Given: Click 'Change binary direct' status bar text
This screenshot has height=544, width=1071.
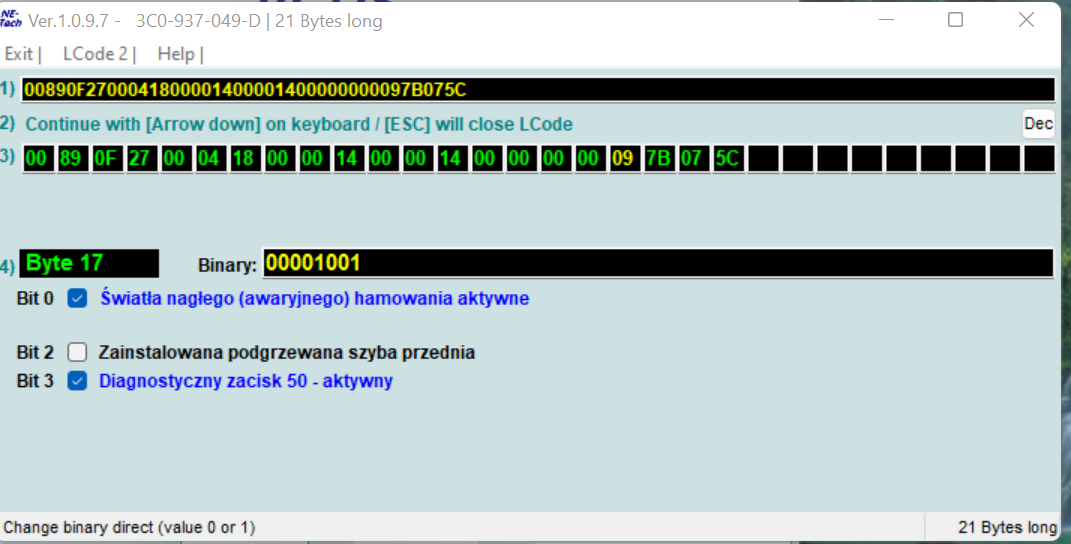Looking at the screenshot, I should tap(129, 527).
